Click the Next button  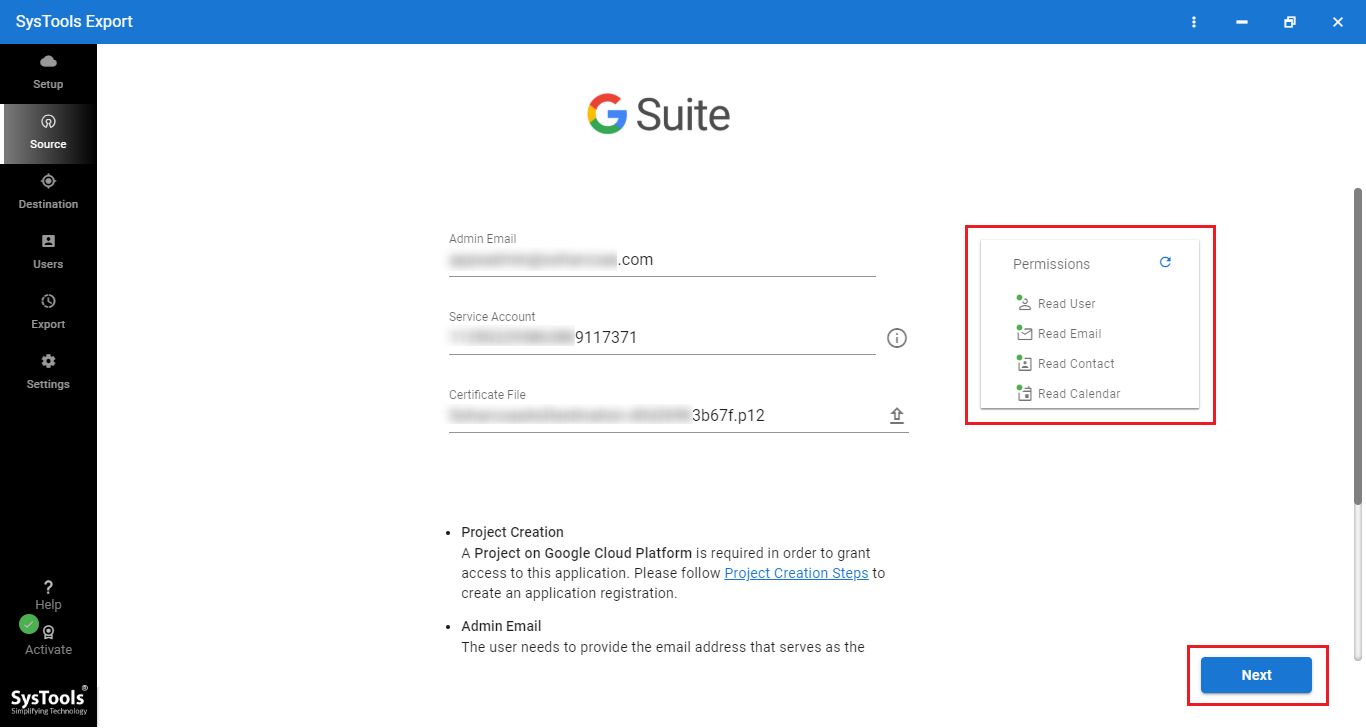pyautogui.click(x=1256, y=675)
